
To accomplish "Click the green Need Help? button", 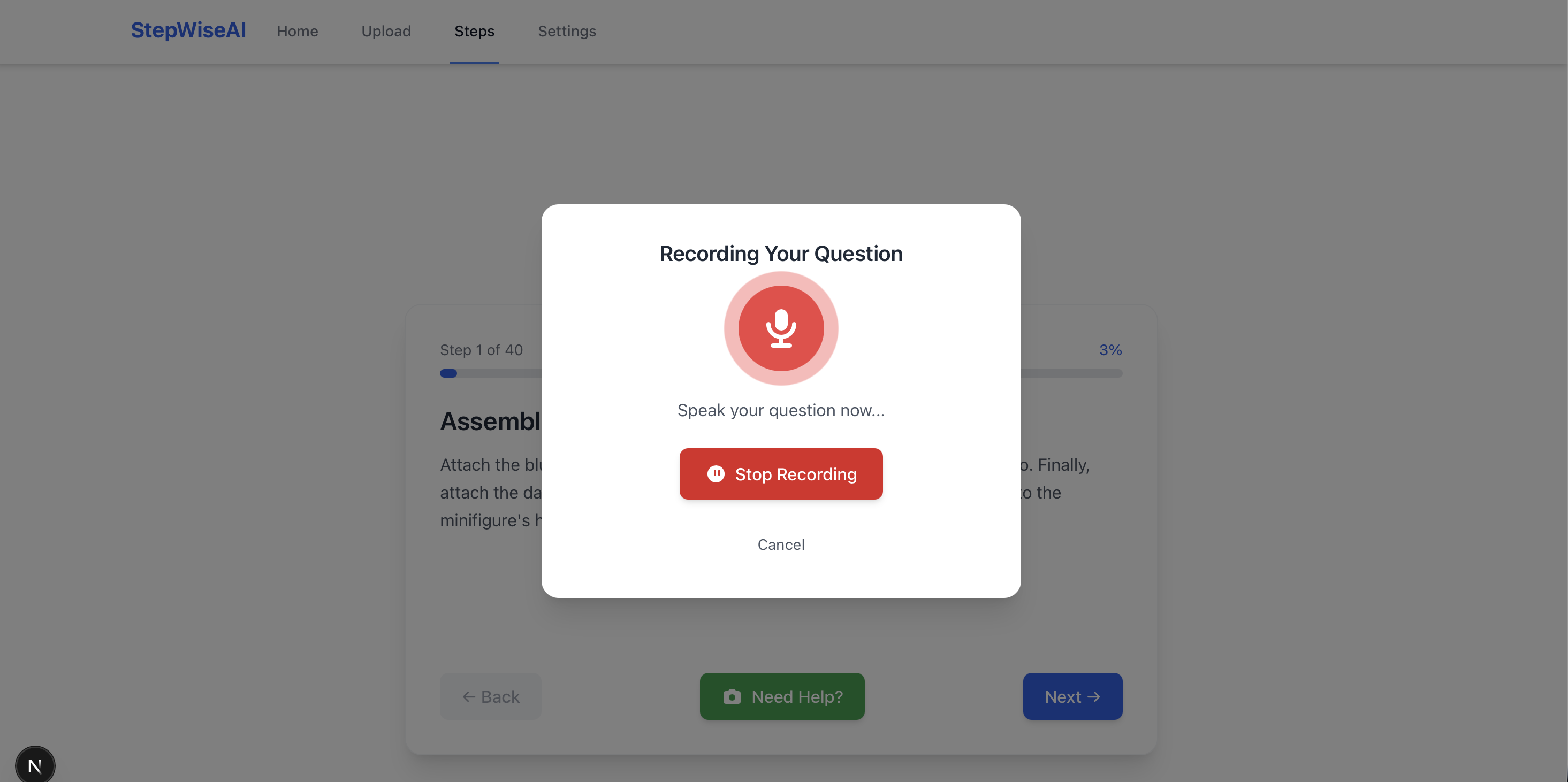I will tap(781, 697).
